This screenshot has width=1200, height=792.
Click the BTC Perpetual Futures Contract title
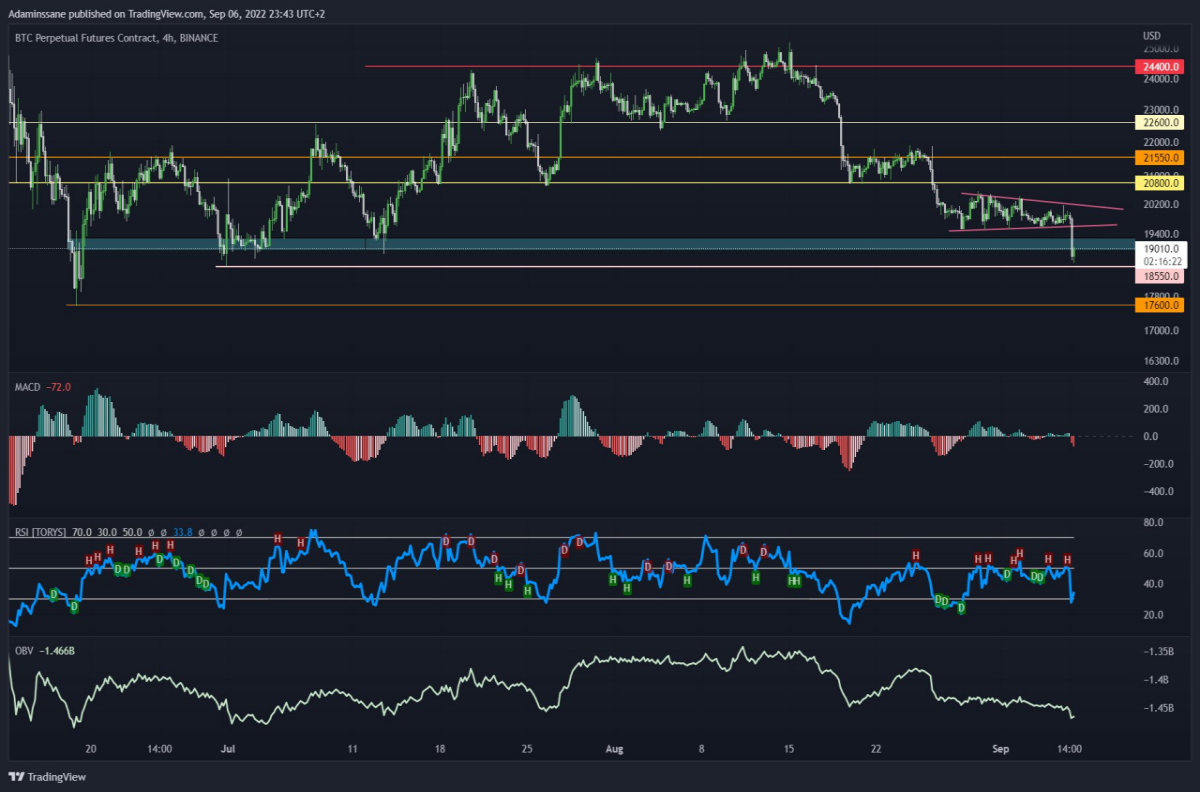pyautogui.click(x=86, y=37)
